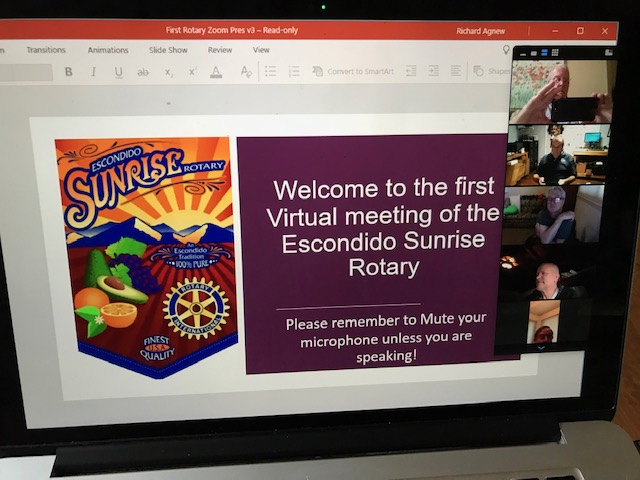Click the subscript button
The height and width of the screenshot is (480, 640).
coord(168,72)
